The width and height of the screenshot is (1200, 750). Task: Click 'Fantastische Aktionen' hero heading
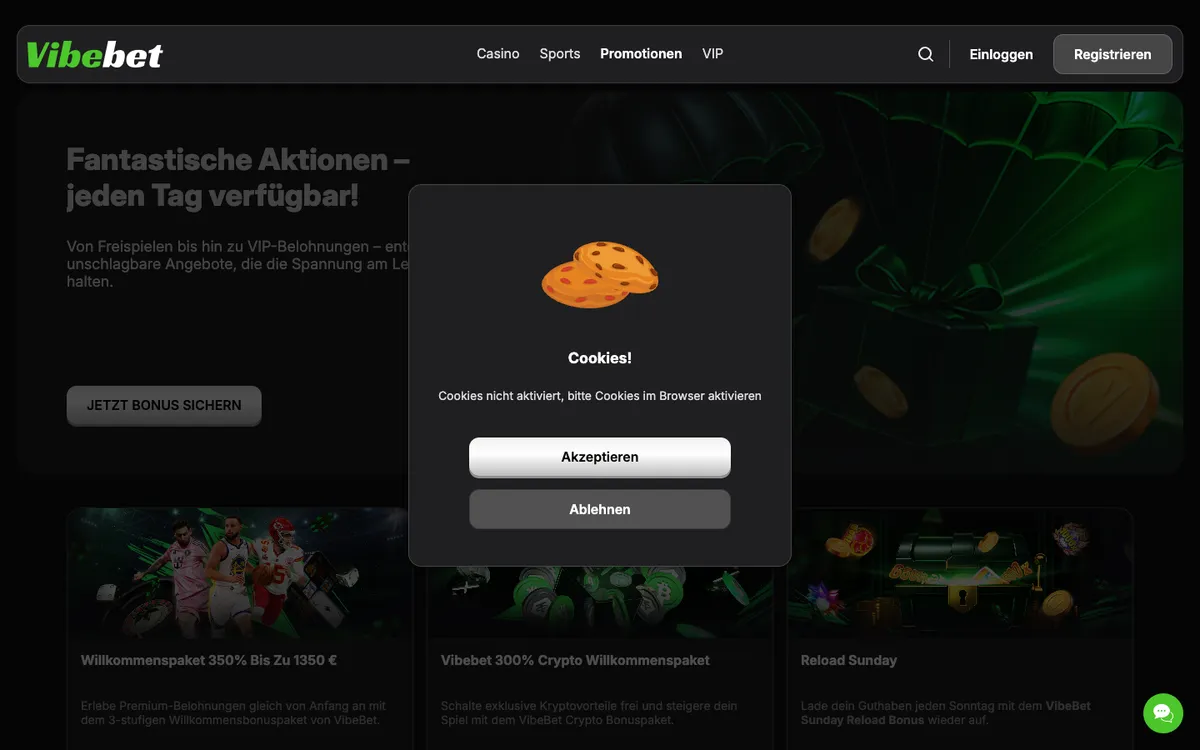238,177
